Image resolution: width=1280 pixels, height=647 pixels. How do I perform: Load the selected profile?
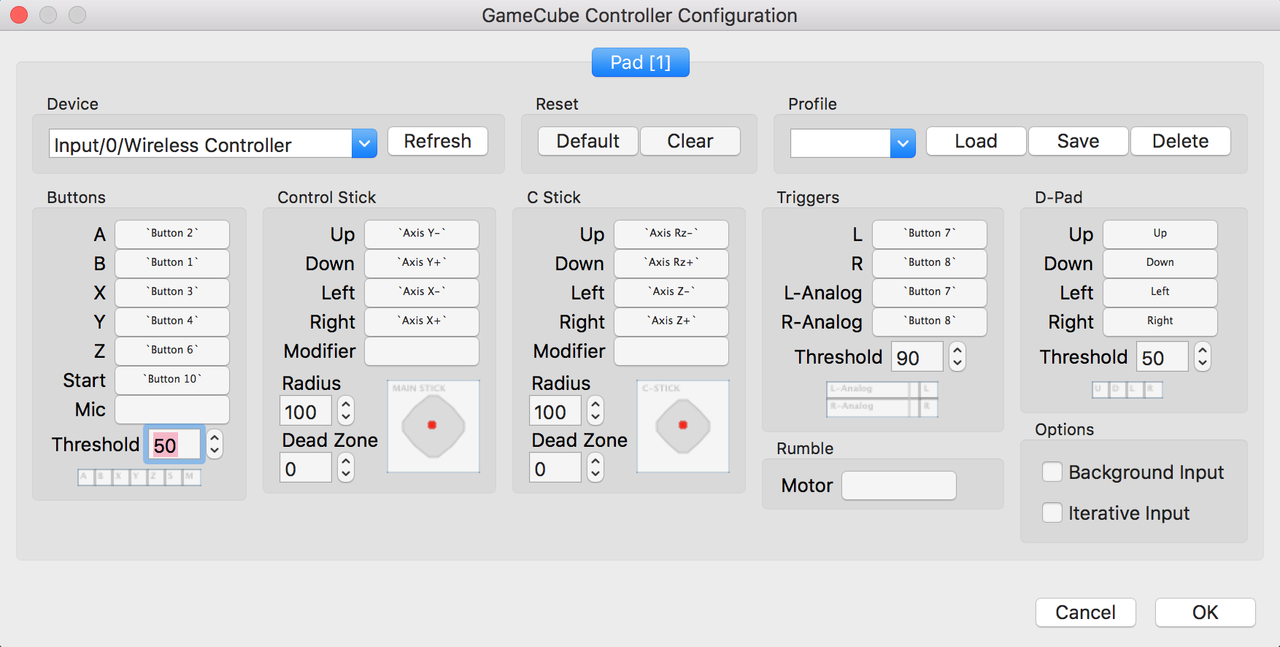click(976, 141)
